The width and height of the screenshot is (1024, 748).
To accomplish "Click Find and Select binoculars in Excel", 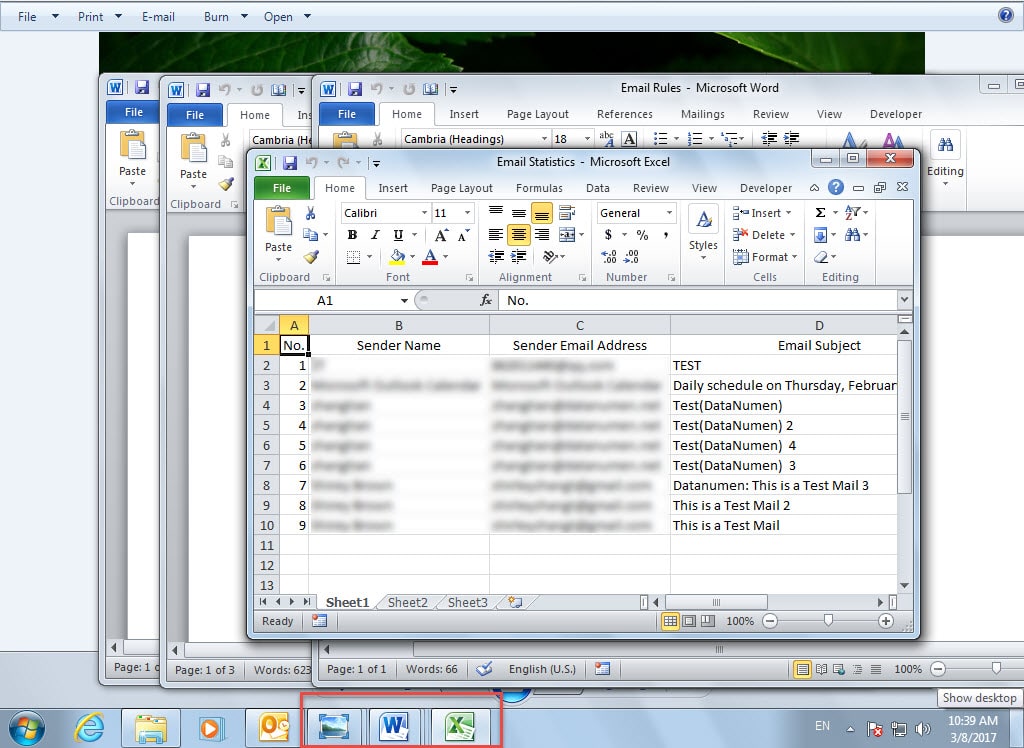I will pos(852,235).
